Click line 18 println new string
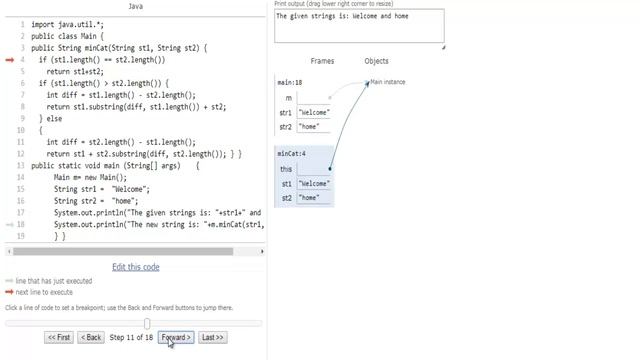 [159, 224]
